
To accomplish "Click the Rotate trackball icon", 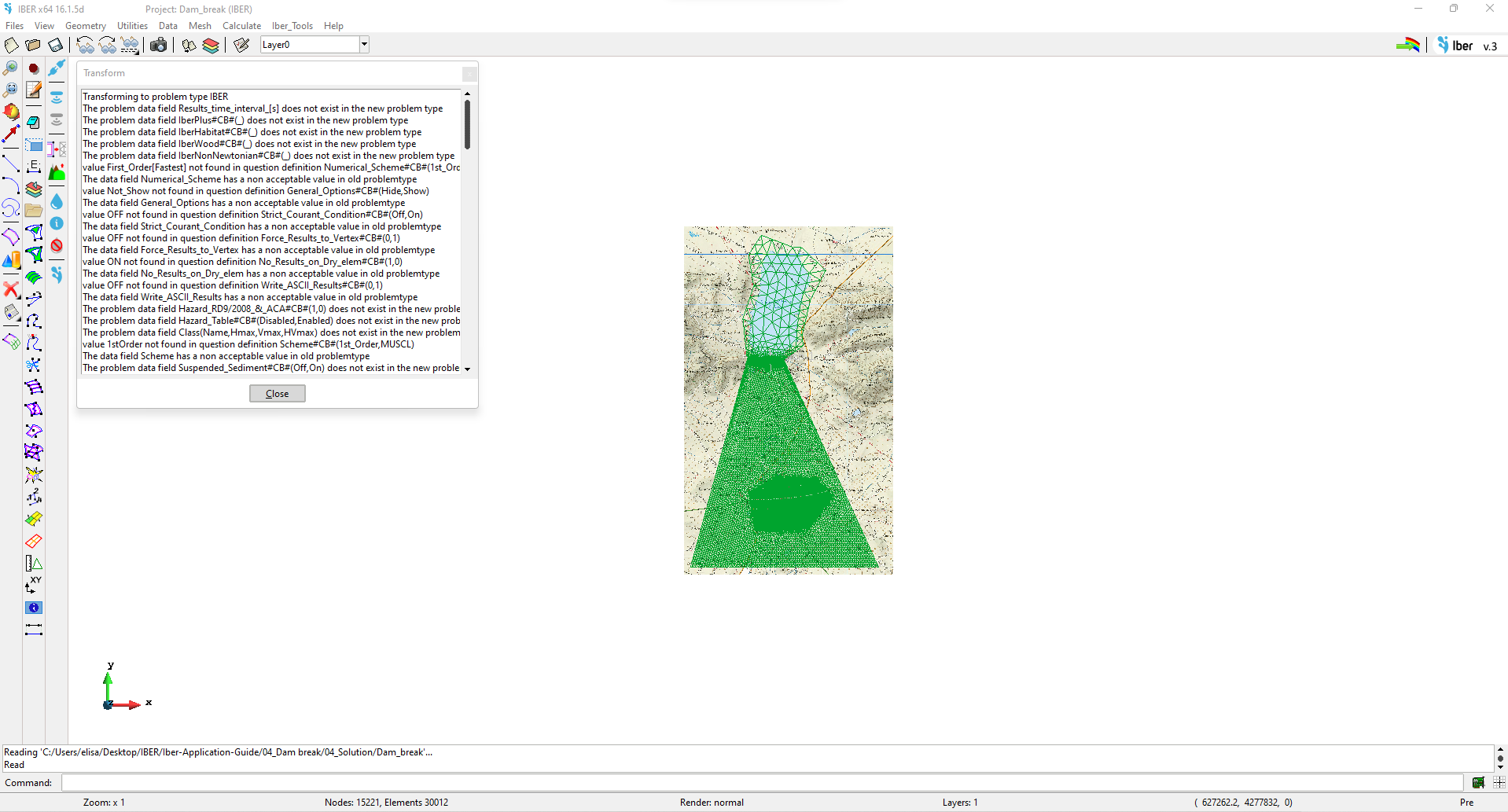I will [11, 112].
